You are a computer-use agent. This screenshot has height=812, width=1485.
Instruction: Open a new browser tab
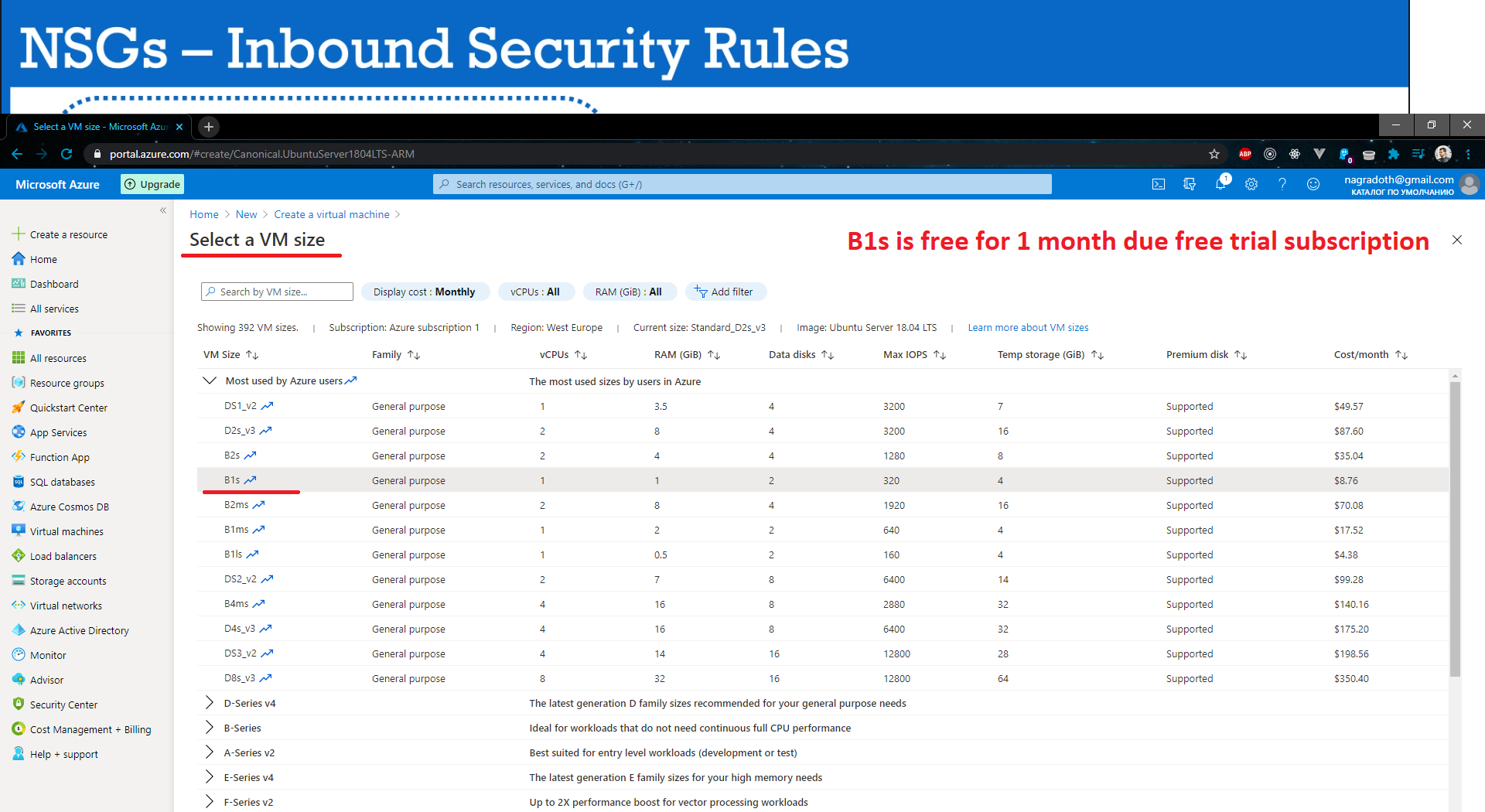tap(208, 126)
